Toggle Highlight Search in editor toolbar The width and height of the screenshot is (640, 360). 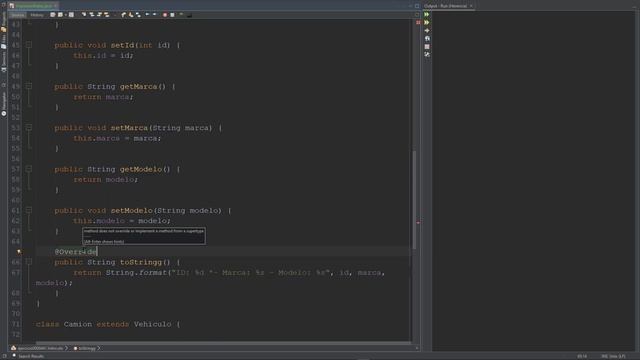[107, 15]
